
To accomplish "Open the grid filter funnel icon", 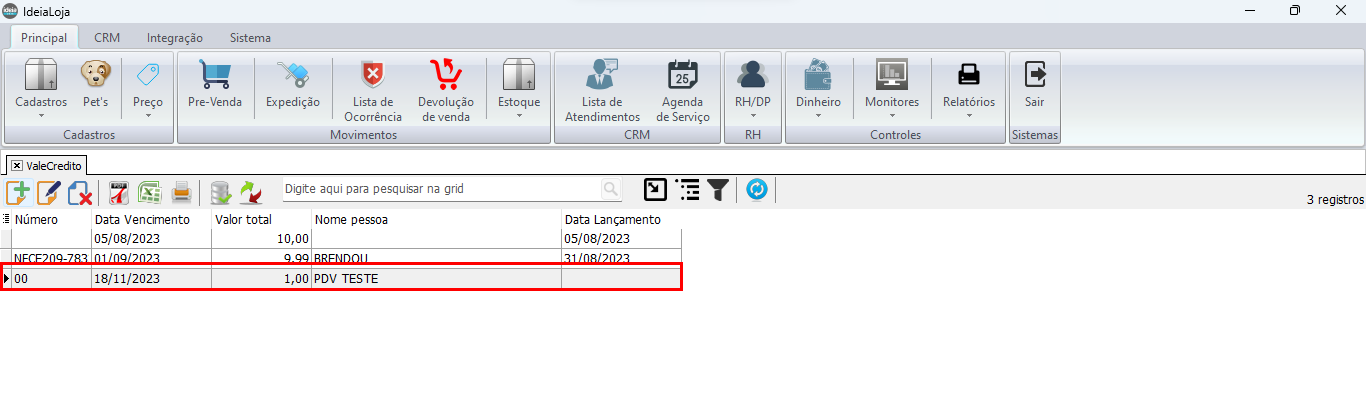I will click(718, 189).
